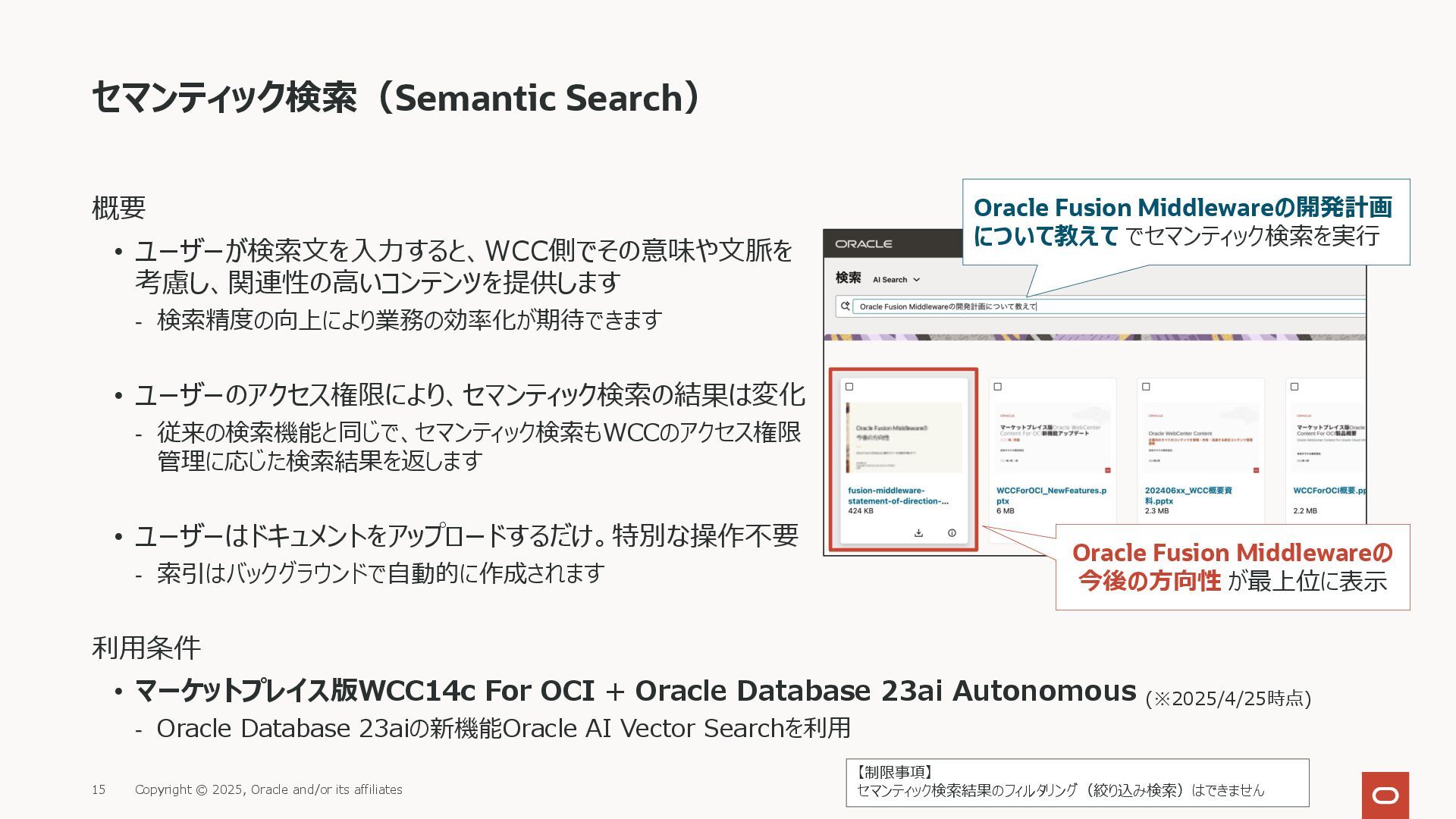
Task: Click the 424 KB file size text
Action: tap(861, 511)
